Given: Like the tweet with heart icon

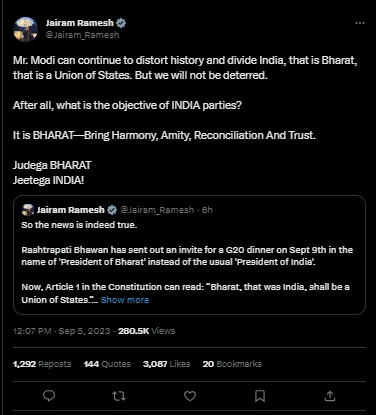Looking at the screenshot, I should [x=190, y=396].
